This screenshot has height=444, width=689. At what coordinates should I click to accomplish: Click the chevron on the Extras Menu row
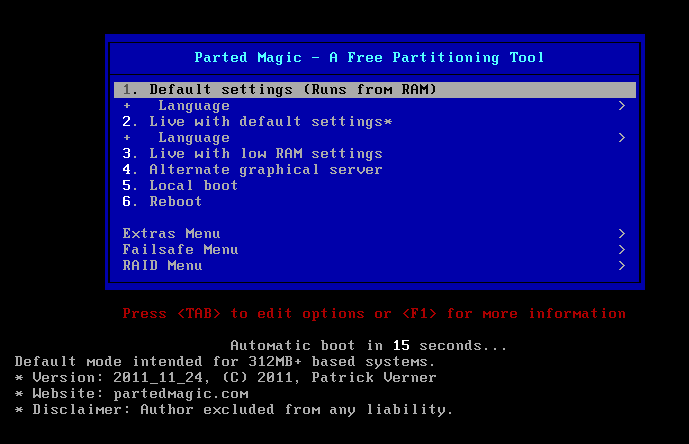click(622, 233)
